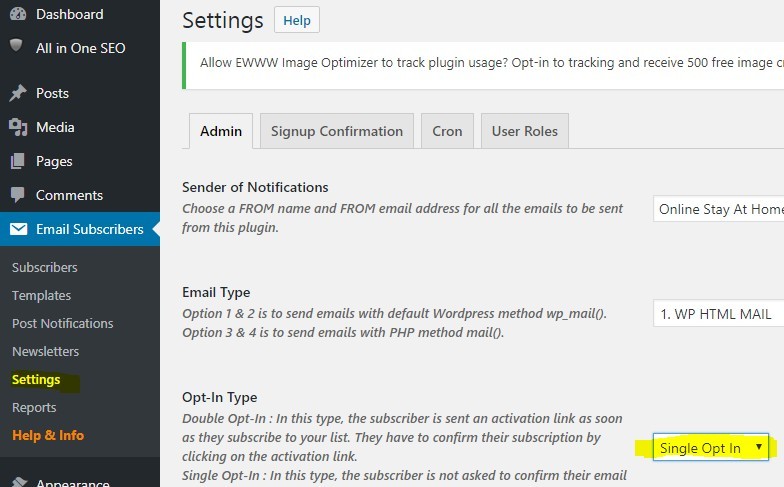Open the Media section
The height and width of the screenshot is (487, 784).
tap(55, 127)
